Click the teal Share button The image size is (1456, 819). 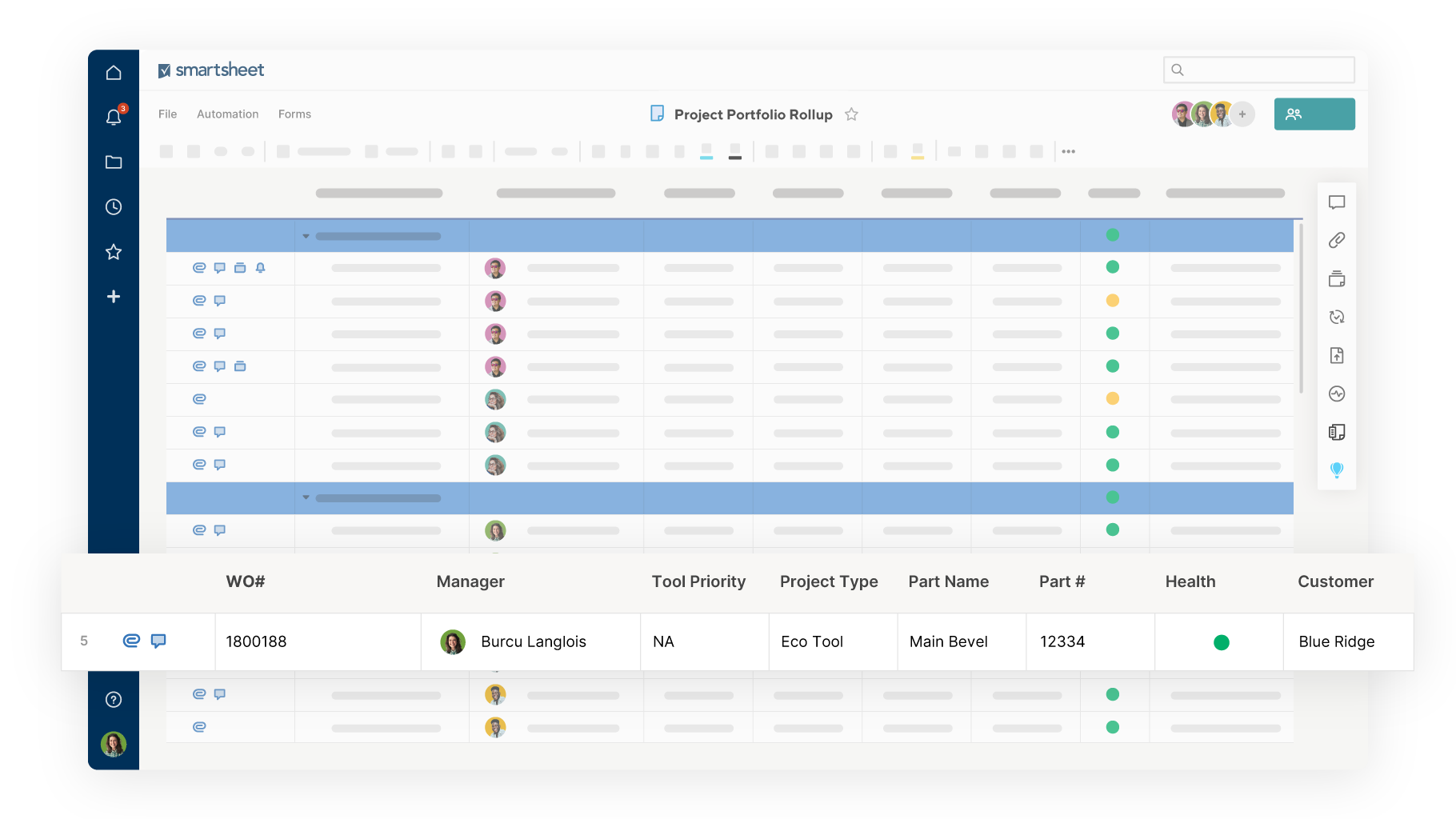[x=1314, y=114]
